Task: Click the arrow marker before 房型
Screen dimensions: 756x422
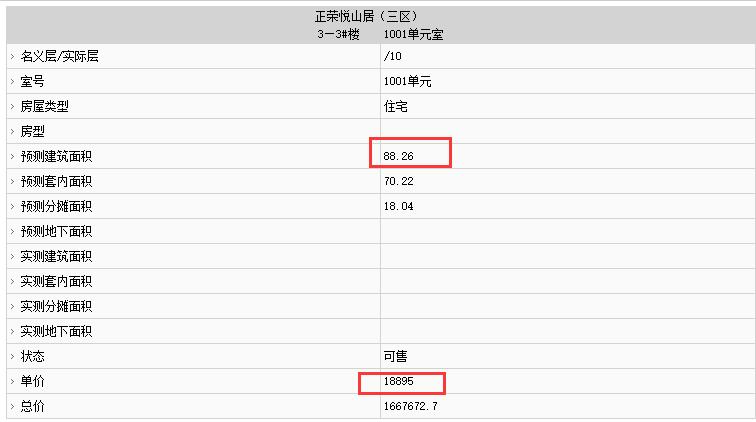Action: [13, 132]
